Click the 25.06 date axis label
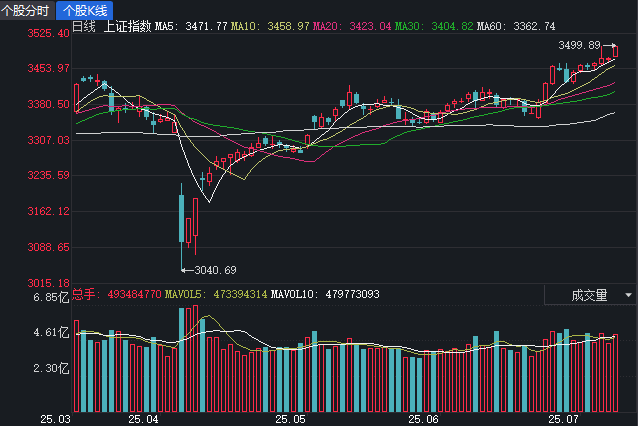This screenshot has width=638, height=426. coord(424,419)
